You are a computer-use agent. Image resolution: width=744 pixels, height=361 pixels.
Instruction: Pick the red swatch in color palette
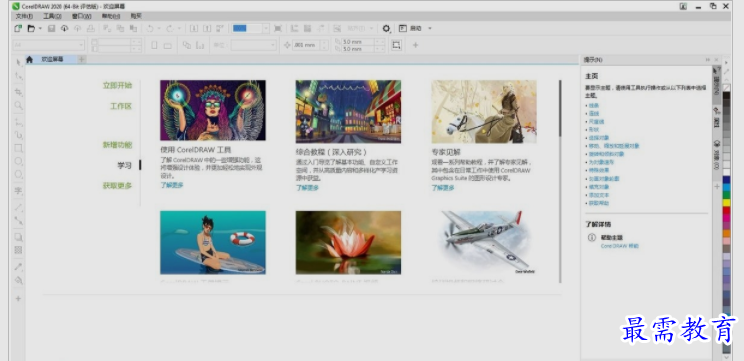(x=726, y=211)
